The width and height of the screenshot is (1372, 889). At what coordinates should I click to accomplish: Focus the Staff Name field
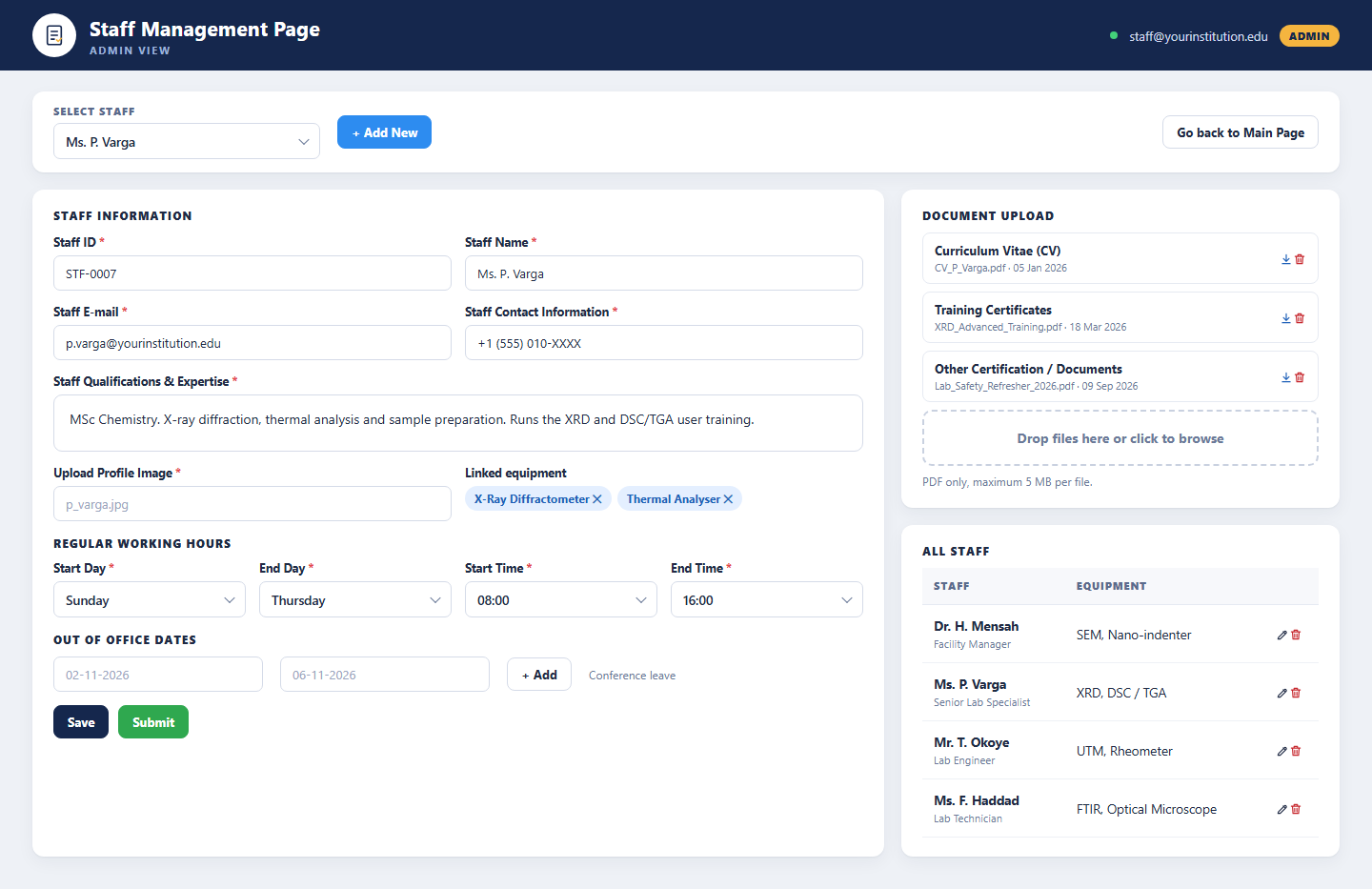(664, 273)
